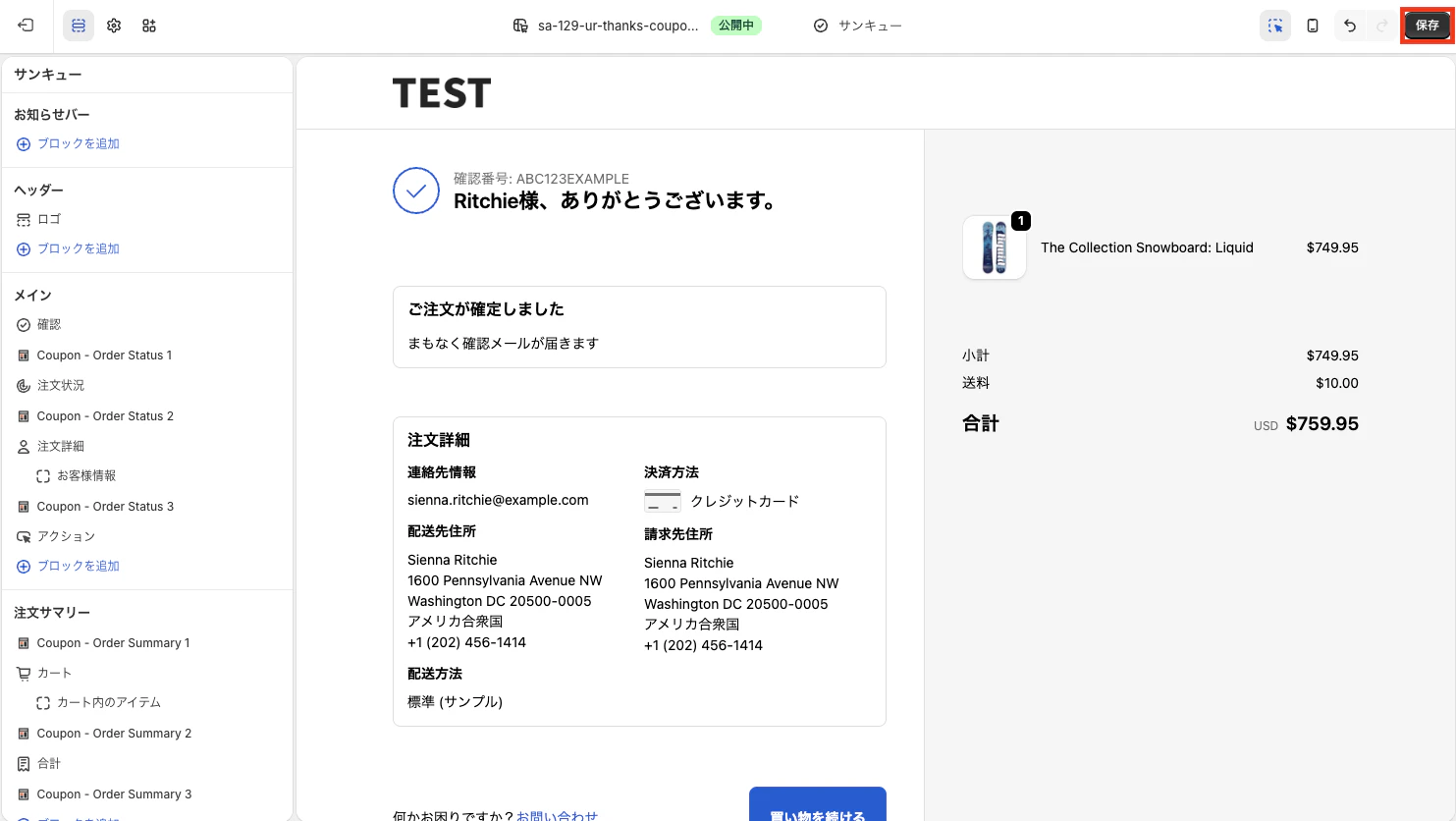
Task: Click the 標準 (サンプル) shipping method text
Action: tap(455, 701)
